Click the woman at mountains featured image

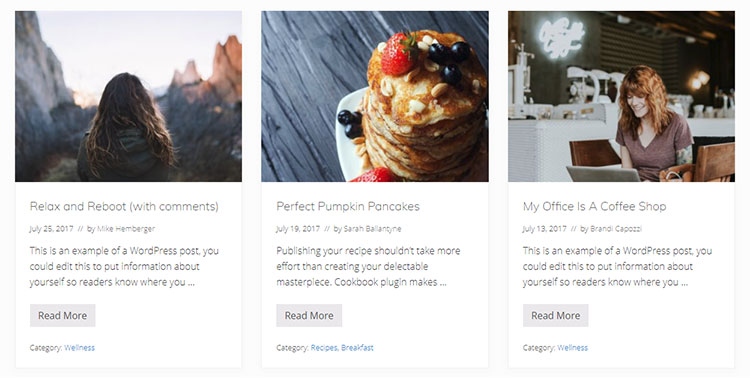click(x=128, y=96)
